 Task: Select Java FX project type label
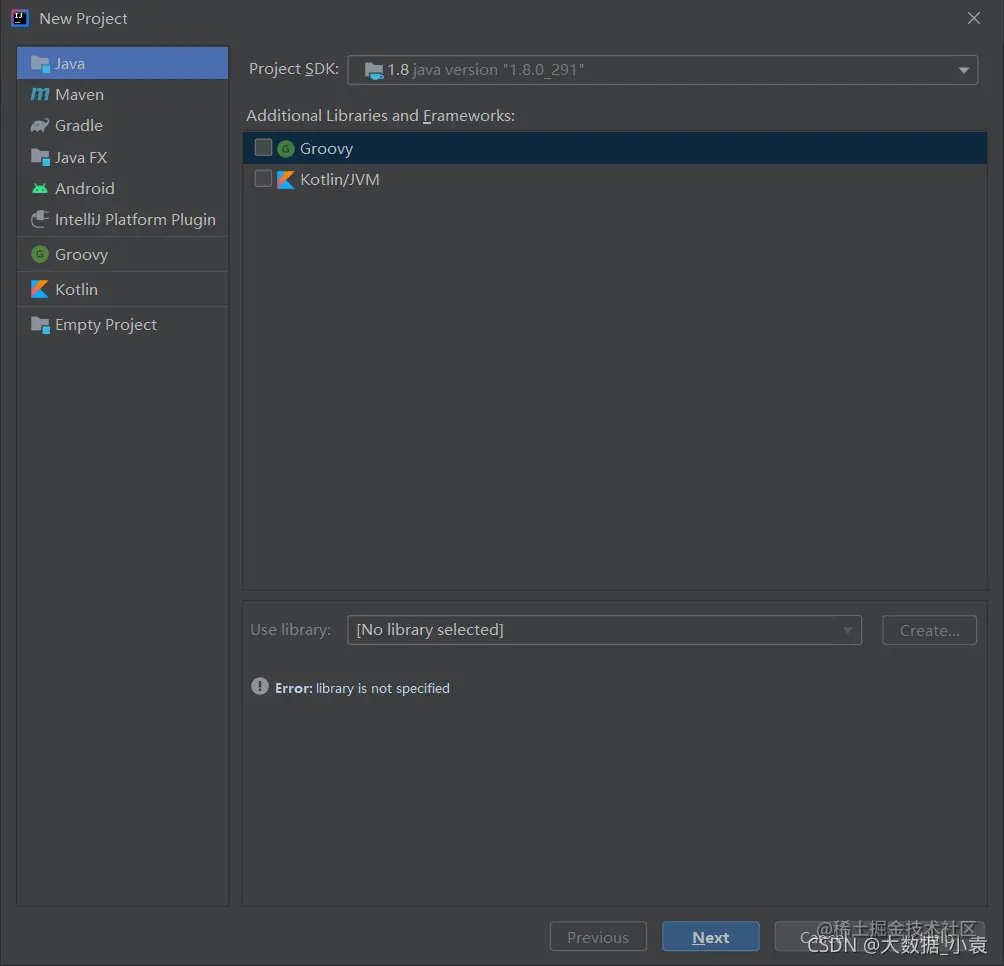click(81, 157)
